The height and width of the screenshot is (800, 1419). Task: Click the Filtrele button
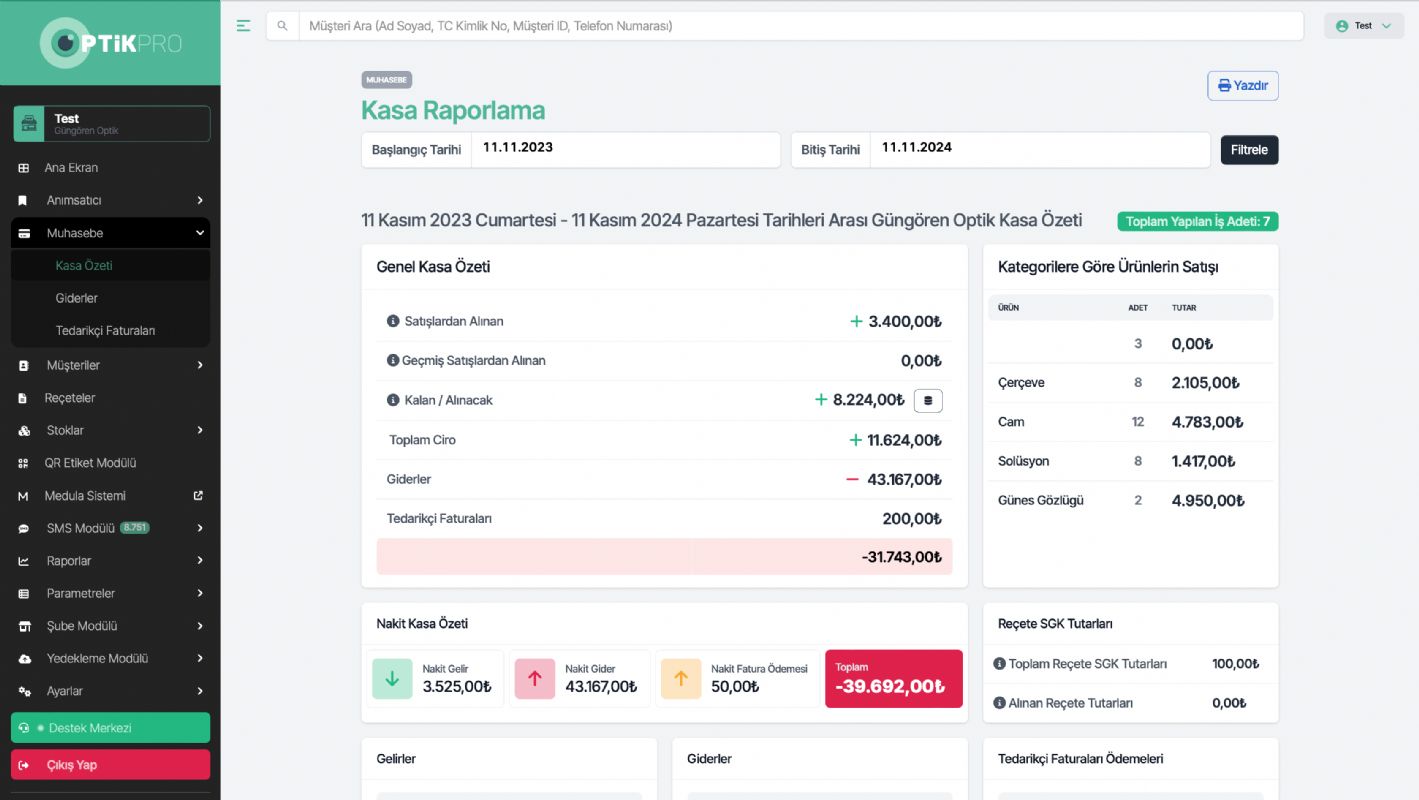[x=1249, y=150]
